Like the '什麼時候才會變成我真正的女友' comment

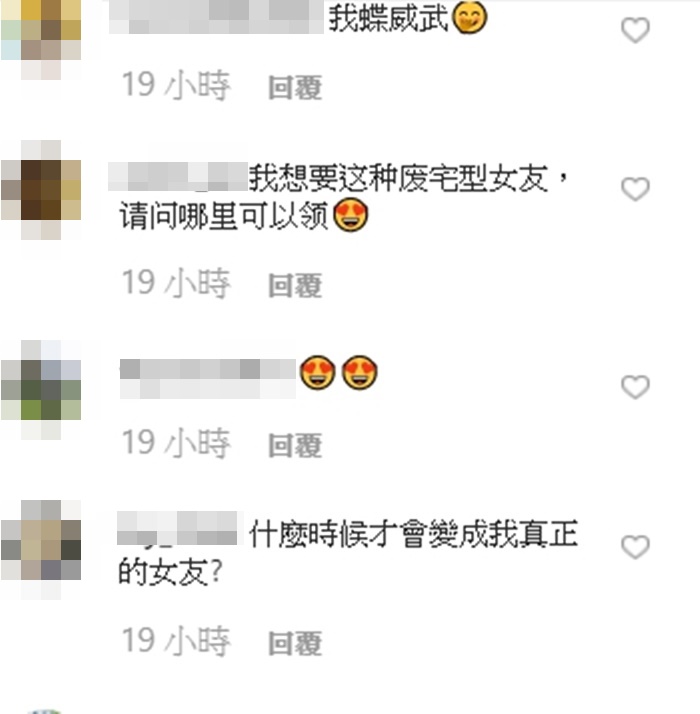[x=635, y=546]
